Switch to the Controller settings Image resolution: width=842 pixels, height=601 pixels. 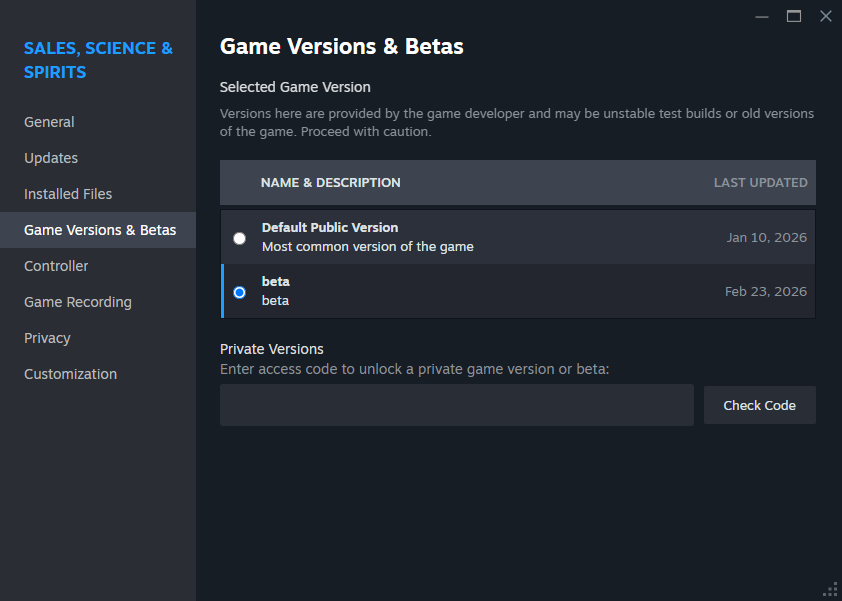[56, 266]
